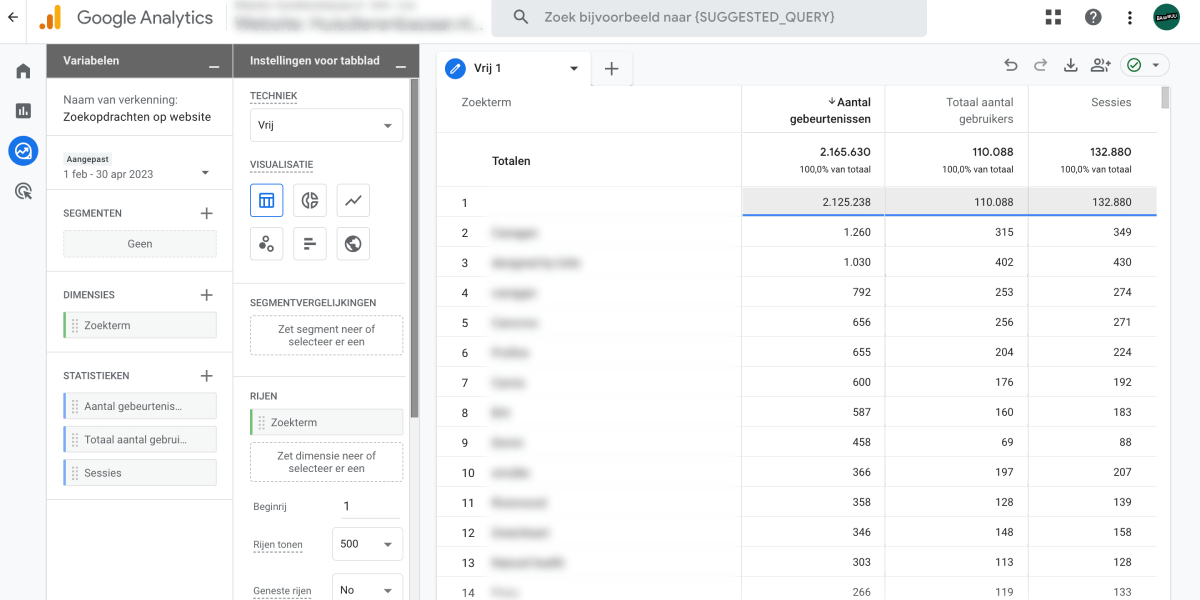1200x600 pixels.
Task: Select the donut chart visualization icon
Action: click(310, 200)
